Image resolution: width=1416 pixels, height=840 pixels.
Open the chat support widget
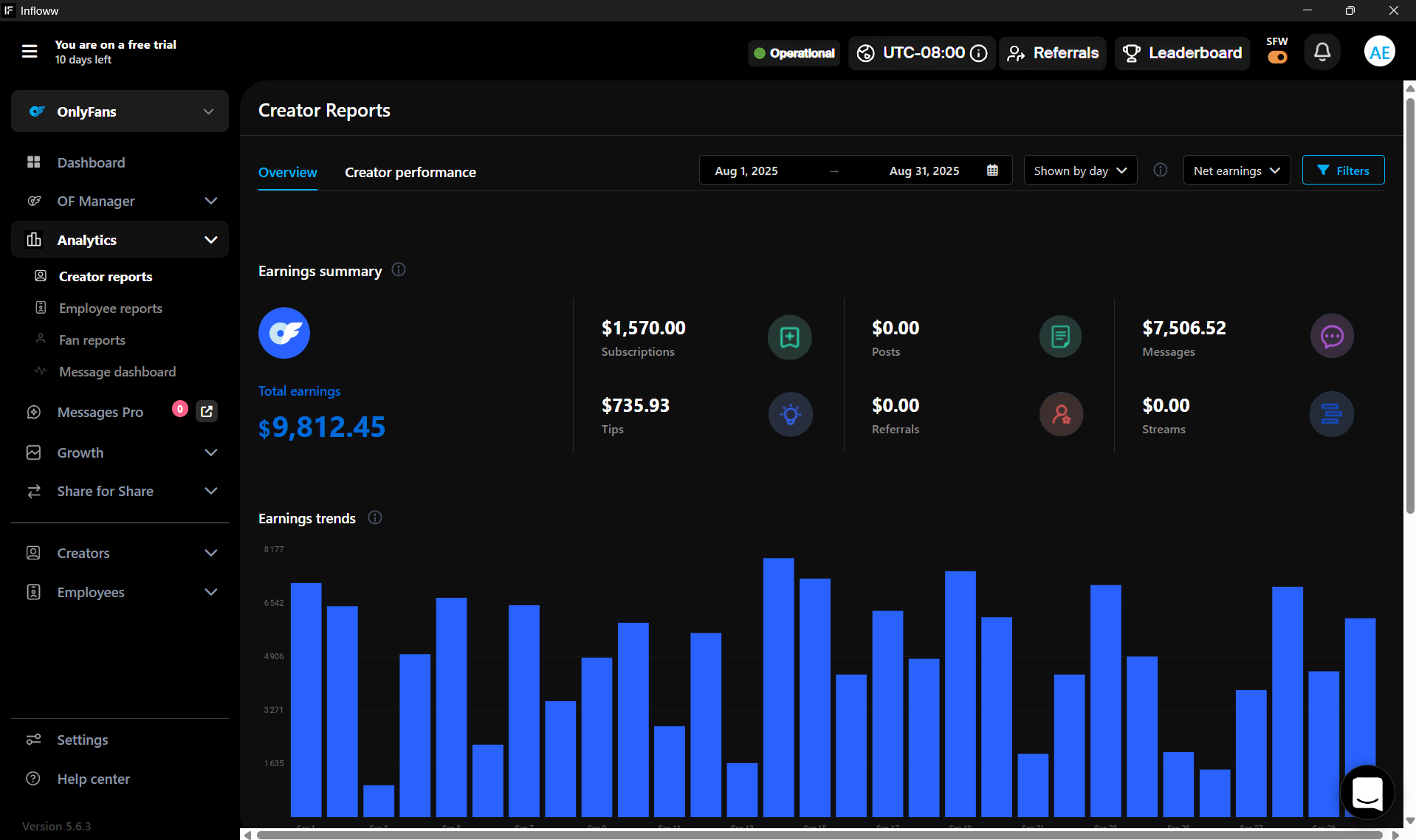(x=1367, y=793)
